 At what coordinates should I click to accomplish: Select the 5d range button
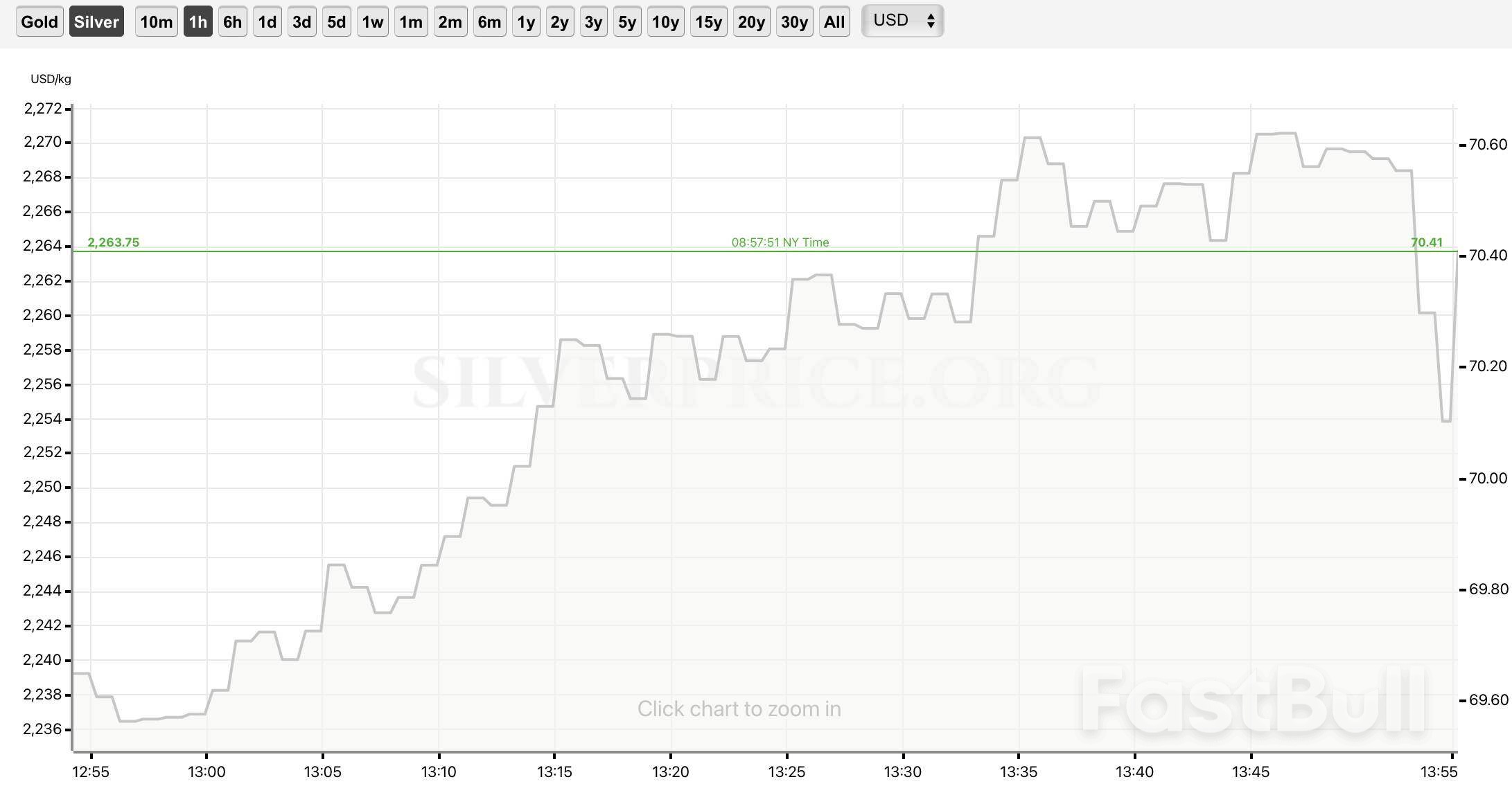tap(336, 22)
